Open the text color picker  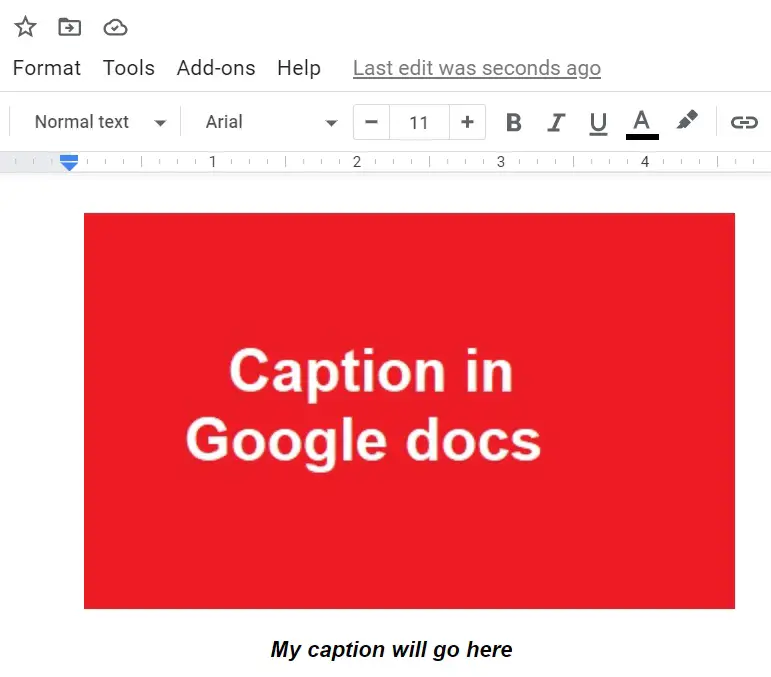click(x=642, y=124)
